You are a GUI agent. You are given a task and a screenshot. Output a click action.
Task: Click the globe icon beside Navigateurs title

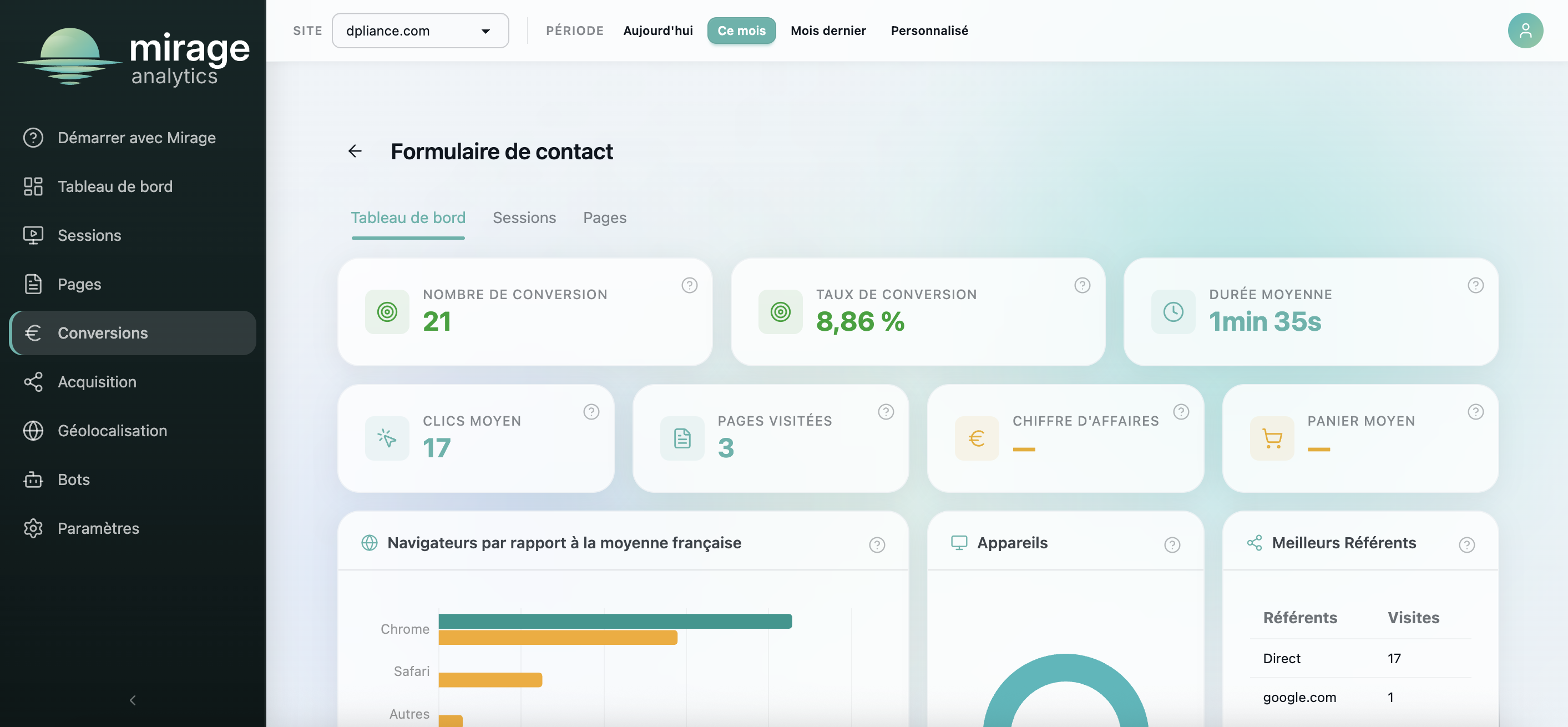pos(370,543)
